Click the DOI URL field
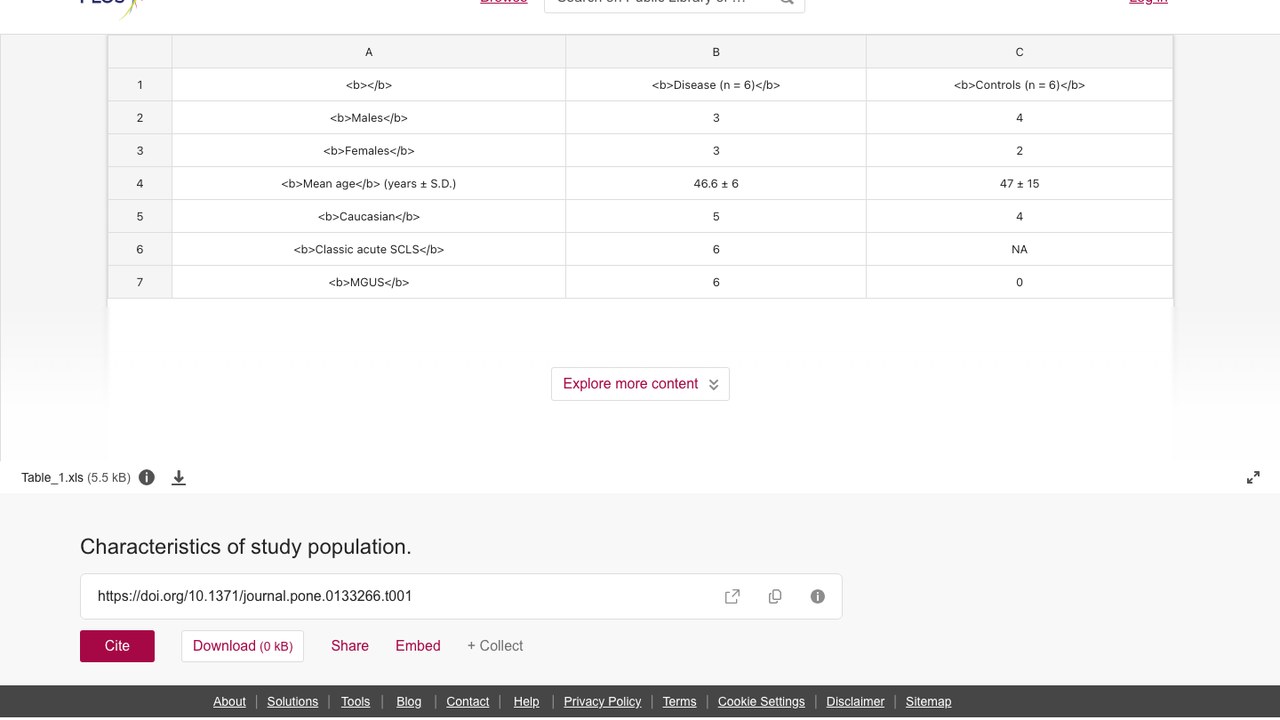 461,596
